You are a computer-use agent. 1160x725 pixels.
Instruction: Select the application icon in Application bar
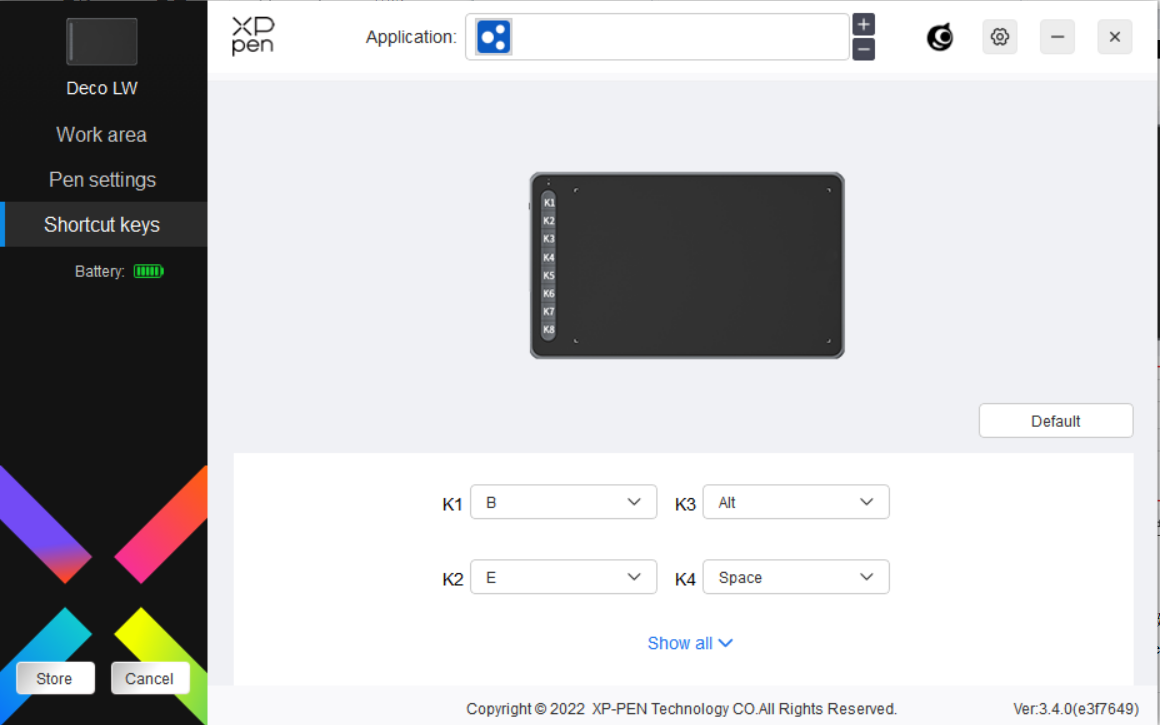pyautogui.click(x=494, y=37)
